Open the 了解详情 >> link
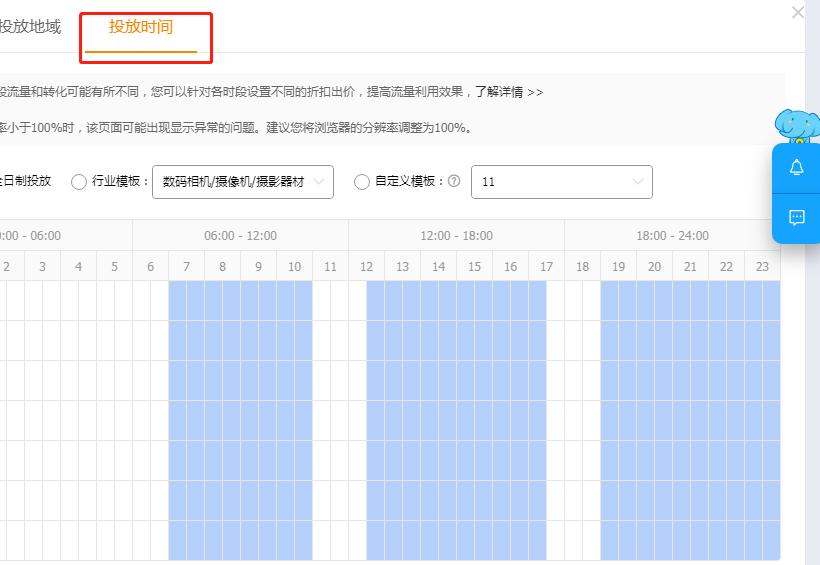The width and height of the screenshot is (820, 565). pyautogui.click(x=509, y=92)
